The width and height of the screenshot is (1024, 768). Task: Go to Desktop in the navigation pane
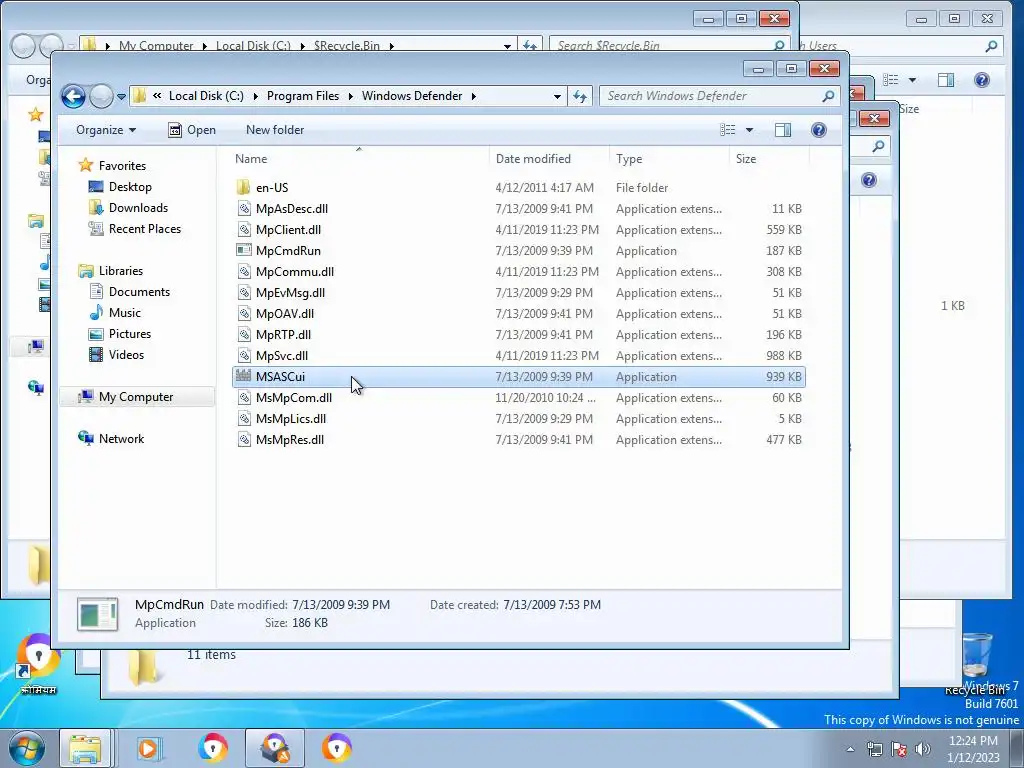click(130, 187)
